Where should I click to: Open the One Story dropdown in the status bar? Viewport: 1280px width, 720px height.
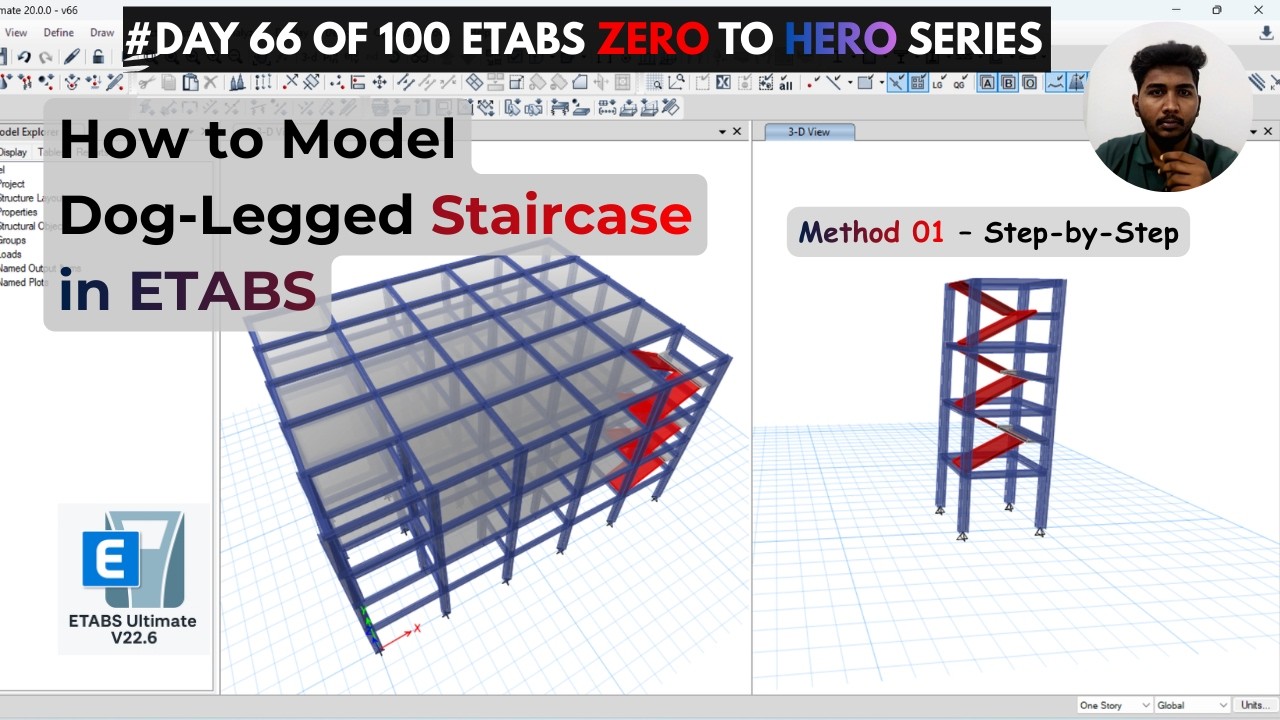click(1114, 705)
